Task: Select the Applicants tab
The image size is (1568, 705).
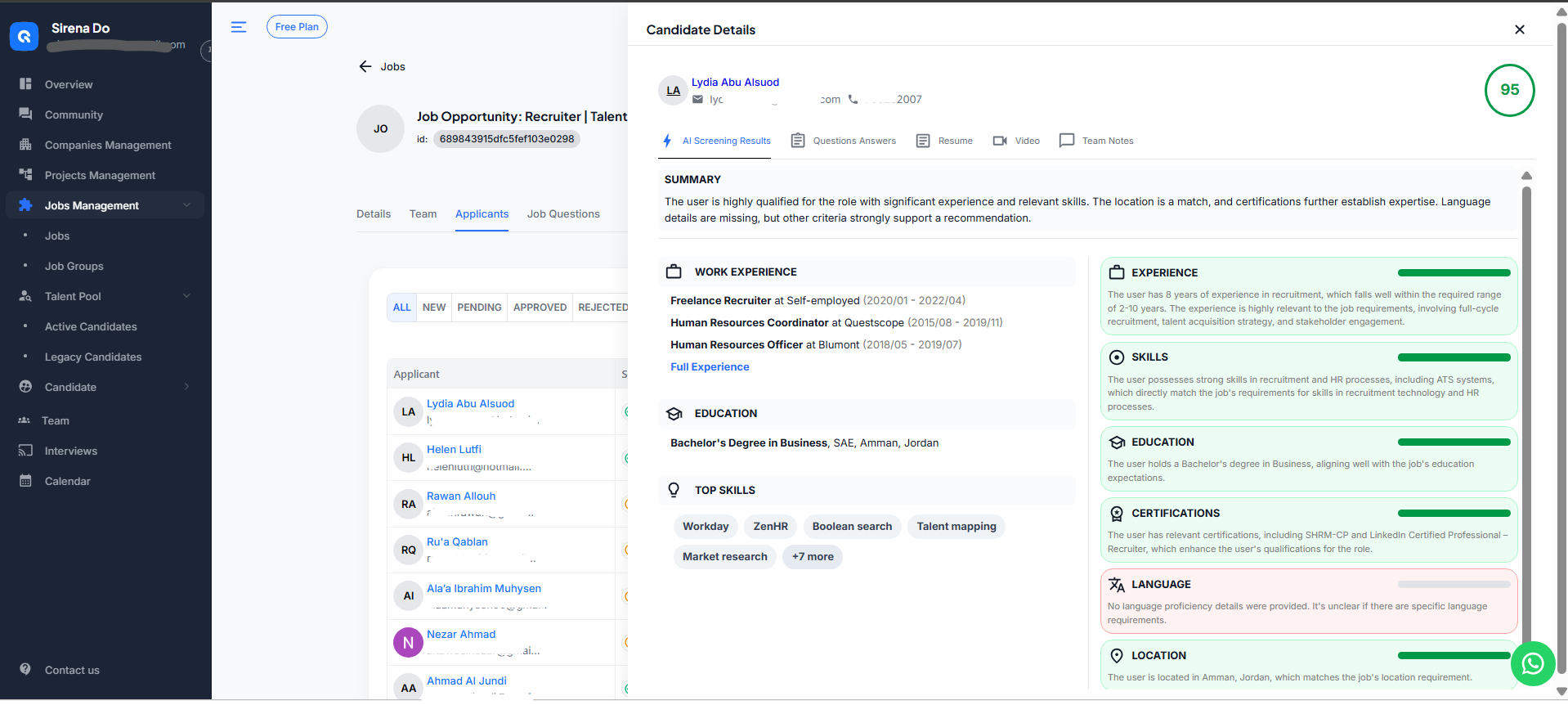Action: click(482, 213)
